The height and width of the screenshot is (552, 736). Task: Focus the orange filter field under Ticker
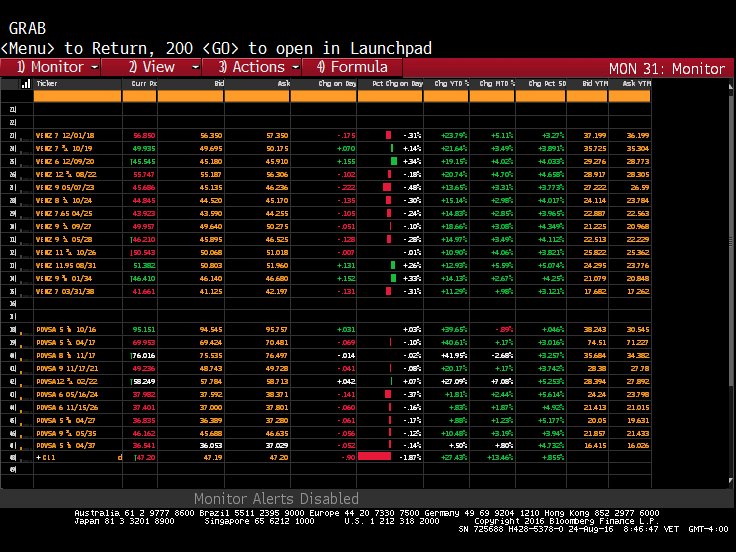coord(77,96)
